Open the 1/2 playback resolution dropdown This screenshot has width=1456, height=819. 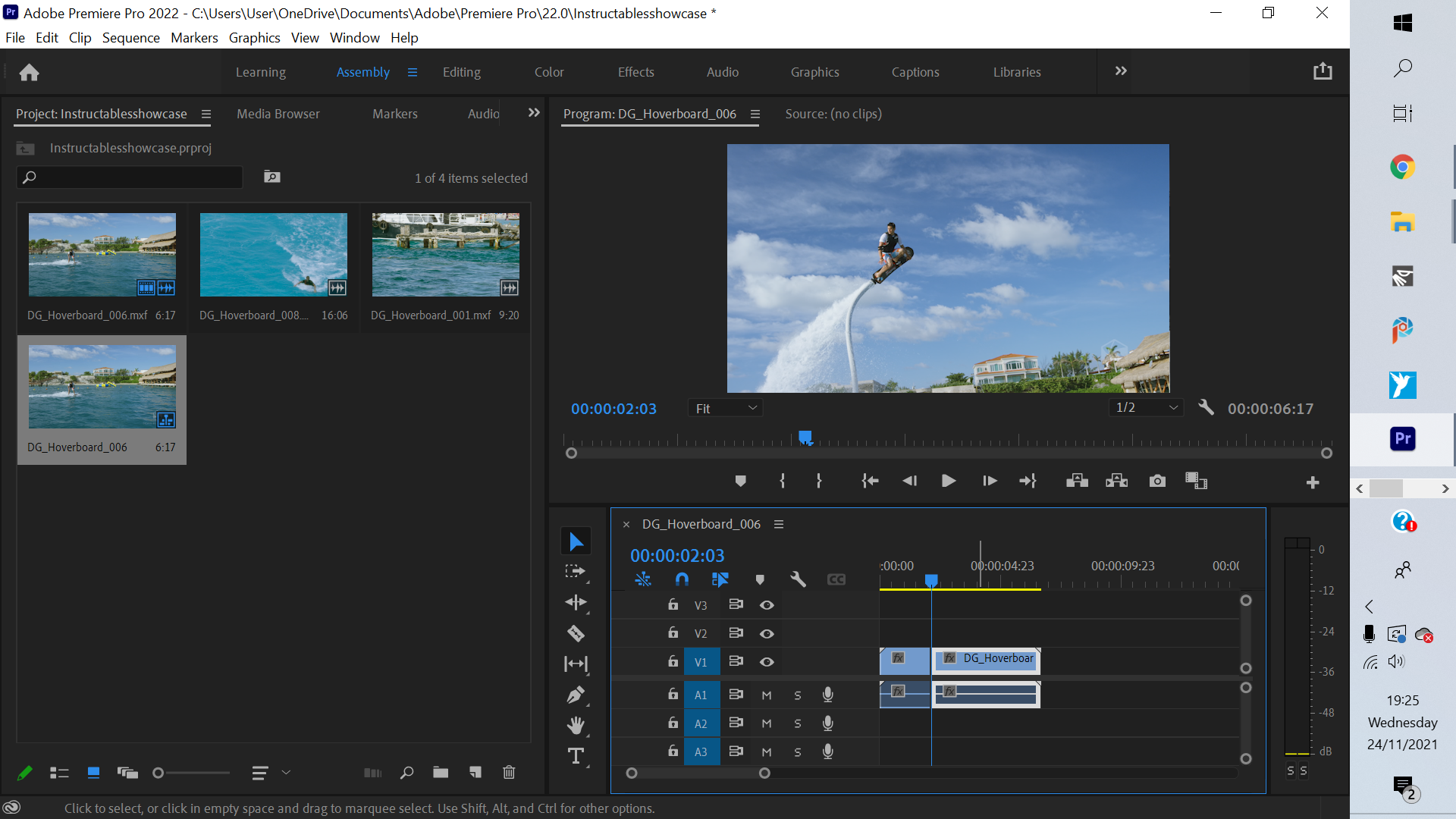(1146, 408)
